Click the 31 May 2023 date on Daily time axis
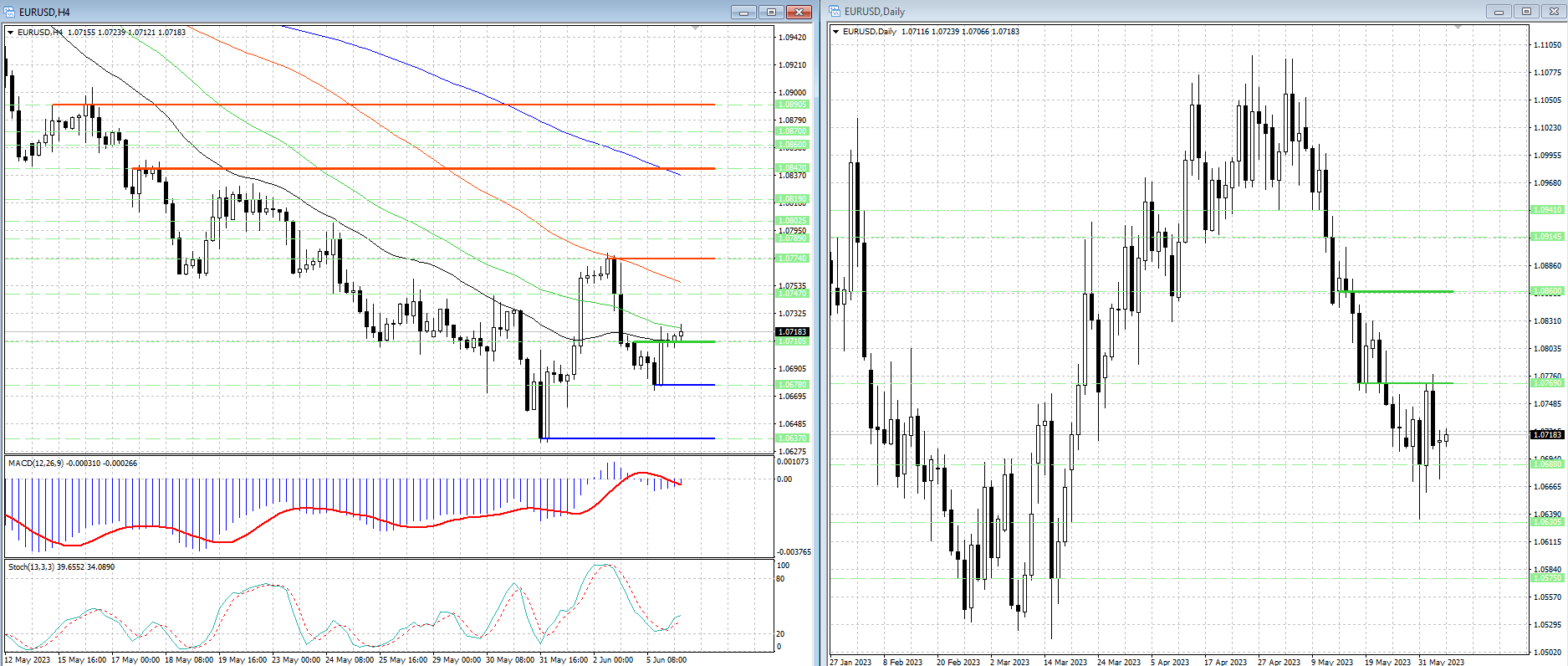The image size is (1568, 666). point(1441,662)
